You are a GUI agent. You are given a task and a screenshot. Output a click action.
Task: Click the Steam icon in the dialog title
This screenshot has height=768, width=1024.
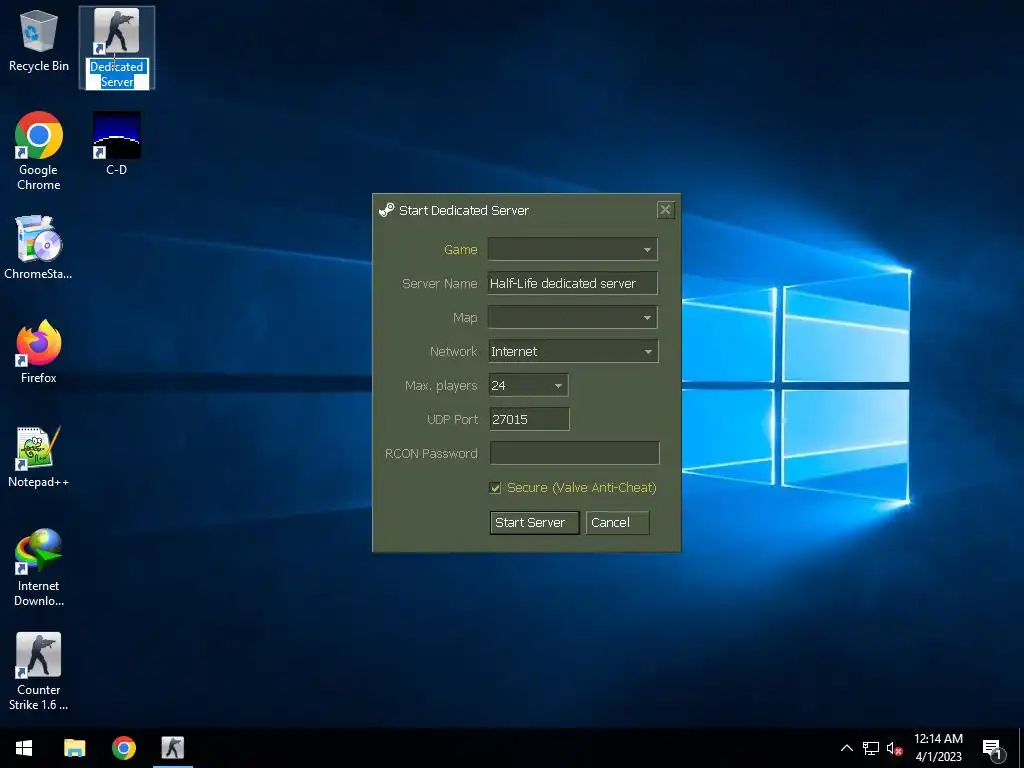pos(387,210)
